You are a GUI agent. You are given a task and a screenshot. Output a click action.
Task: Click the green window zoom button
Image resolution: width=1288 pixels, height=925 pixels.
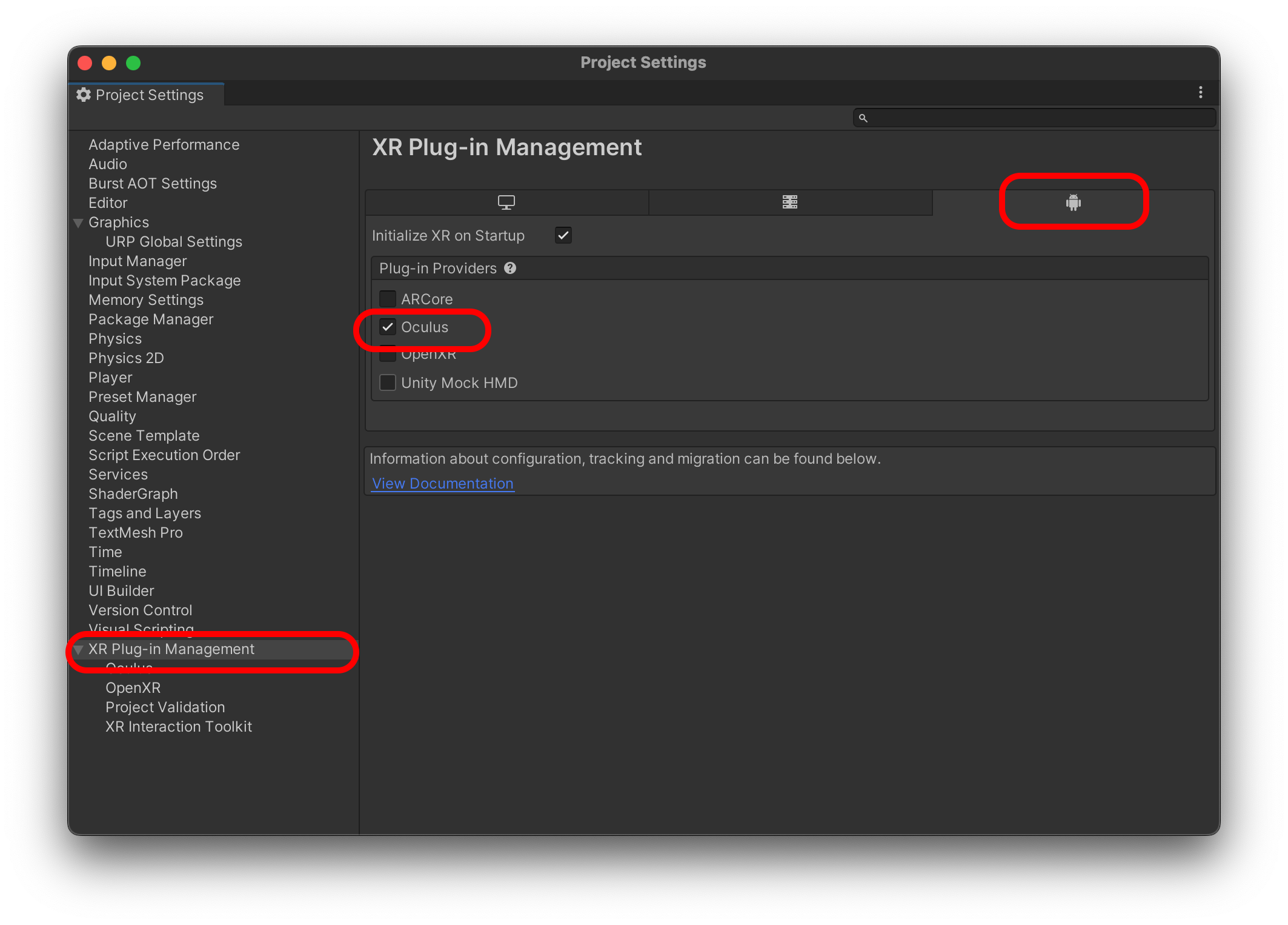pyautogui.click(x=133, y=63)
